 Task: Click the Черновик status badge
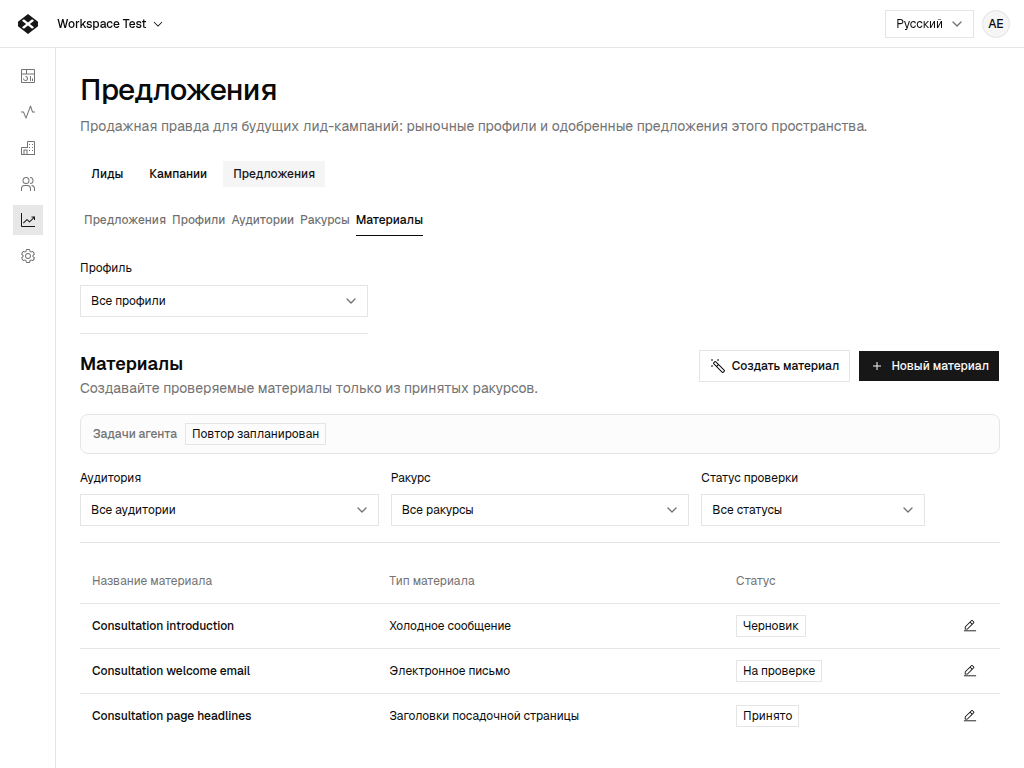(771, 626)
